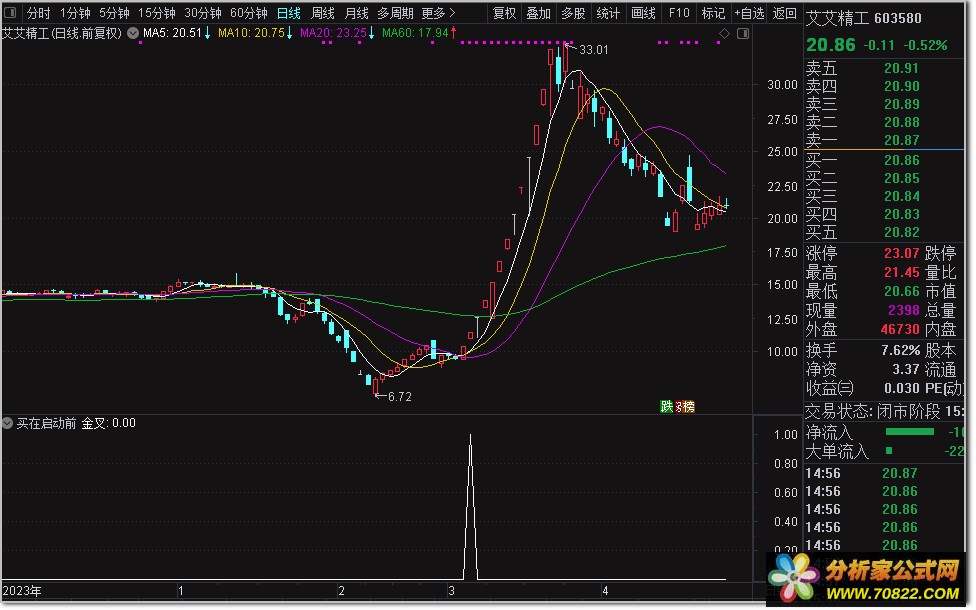Click the 买五 bid price 20.82
The height and width of the screenshot is (610, 976).
point(901,233)
